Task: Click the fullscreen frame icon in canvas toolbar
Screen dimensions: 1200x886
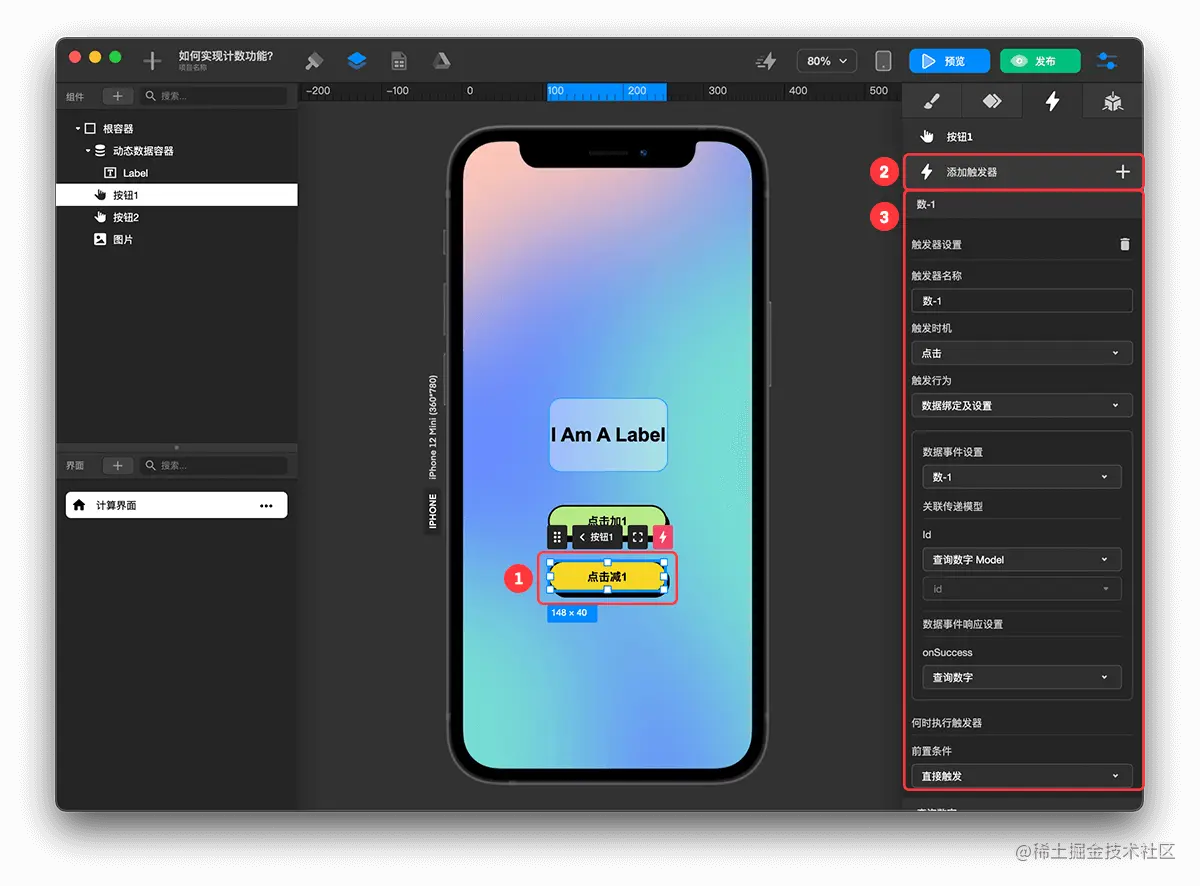Action: [637, 537]
